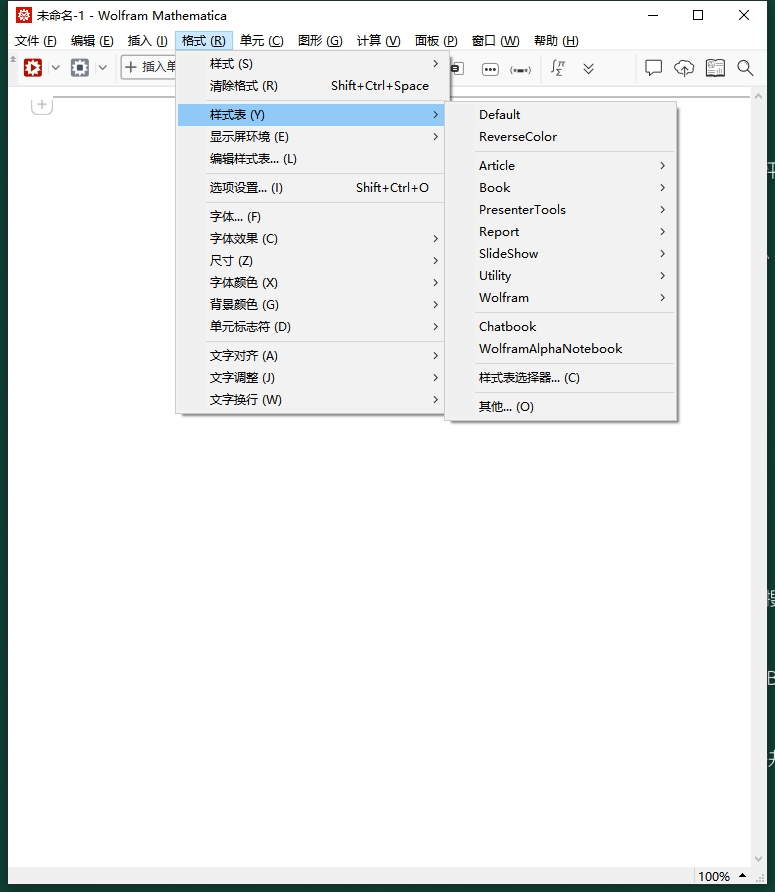
Task: Choose 其他... (O) stylesheet option
Action: [x=561, y=407]
